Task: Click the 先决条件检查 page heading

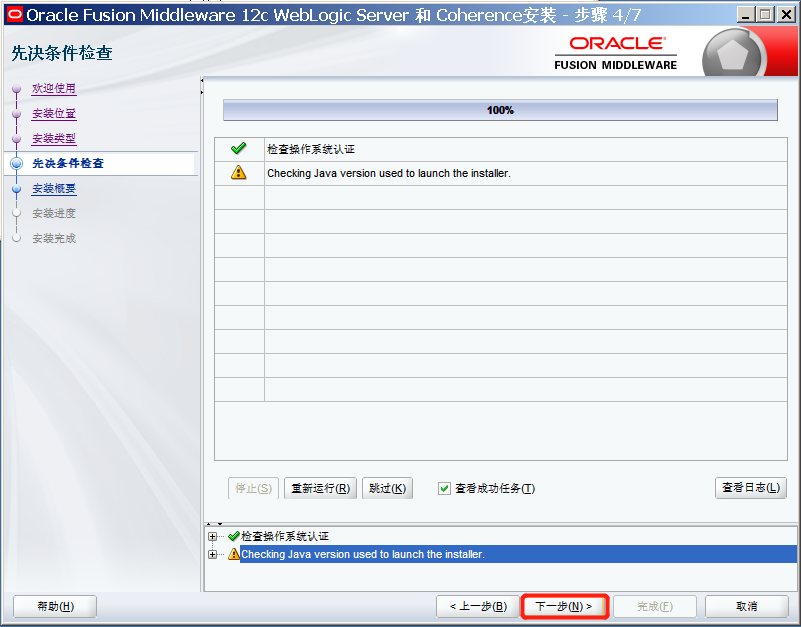Action: 62,53
